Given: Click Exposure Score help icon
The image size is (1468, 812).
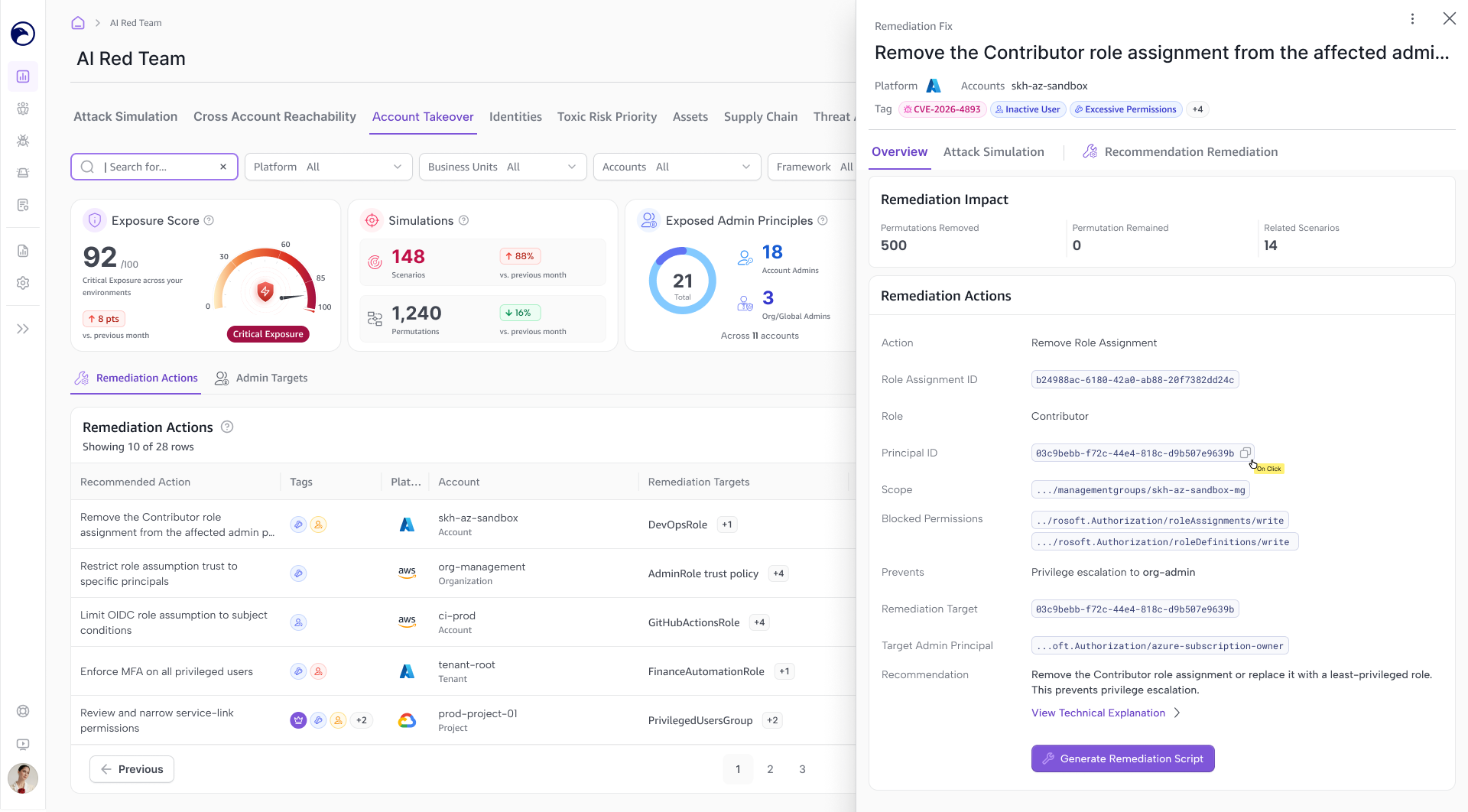Looking at the screenshot, I should [209, 220].
